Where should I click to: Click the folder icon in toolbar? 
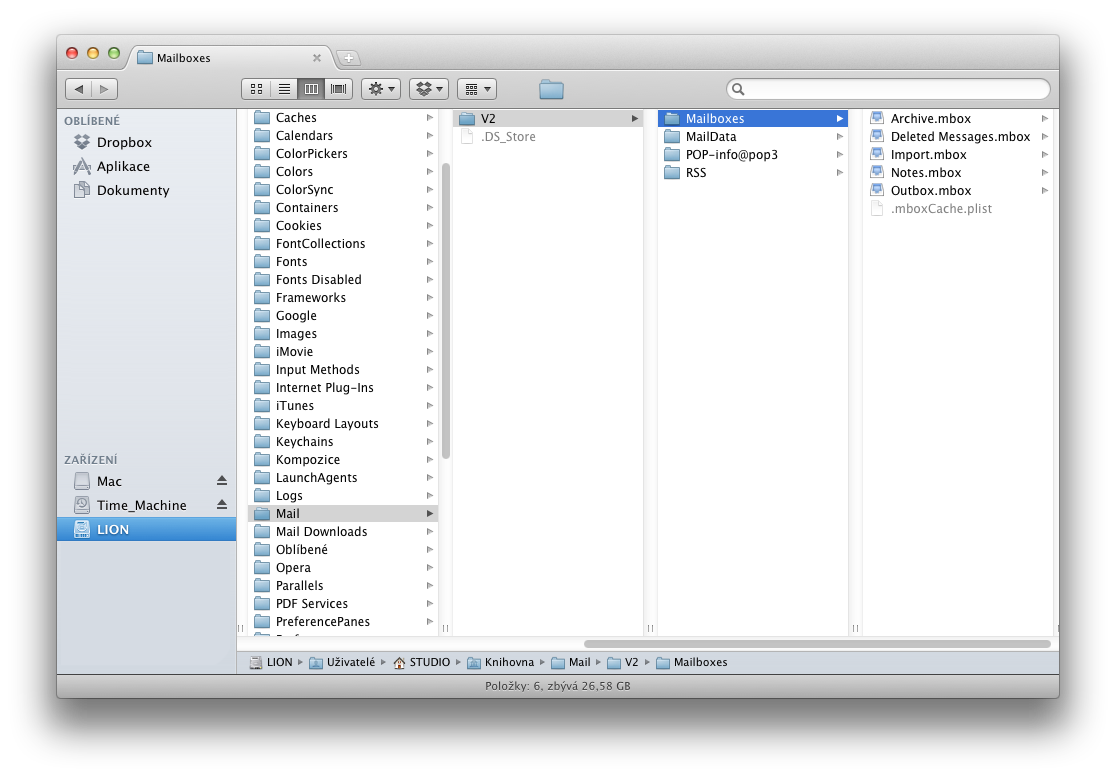551,90
